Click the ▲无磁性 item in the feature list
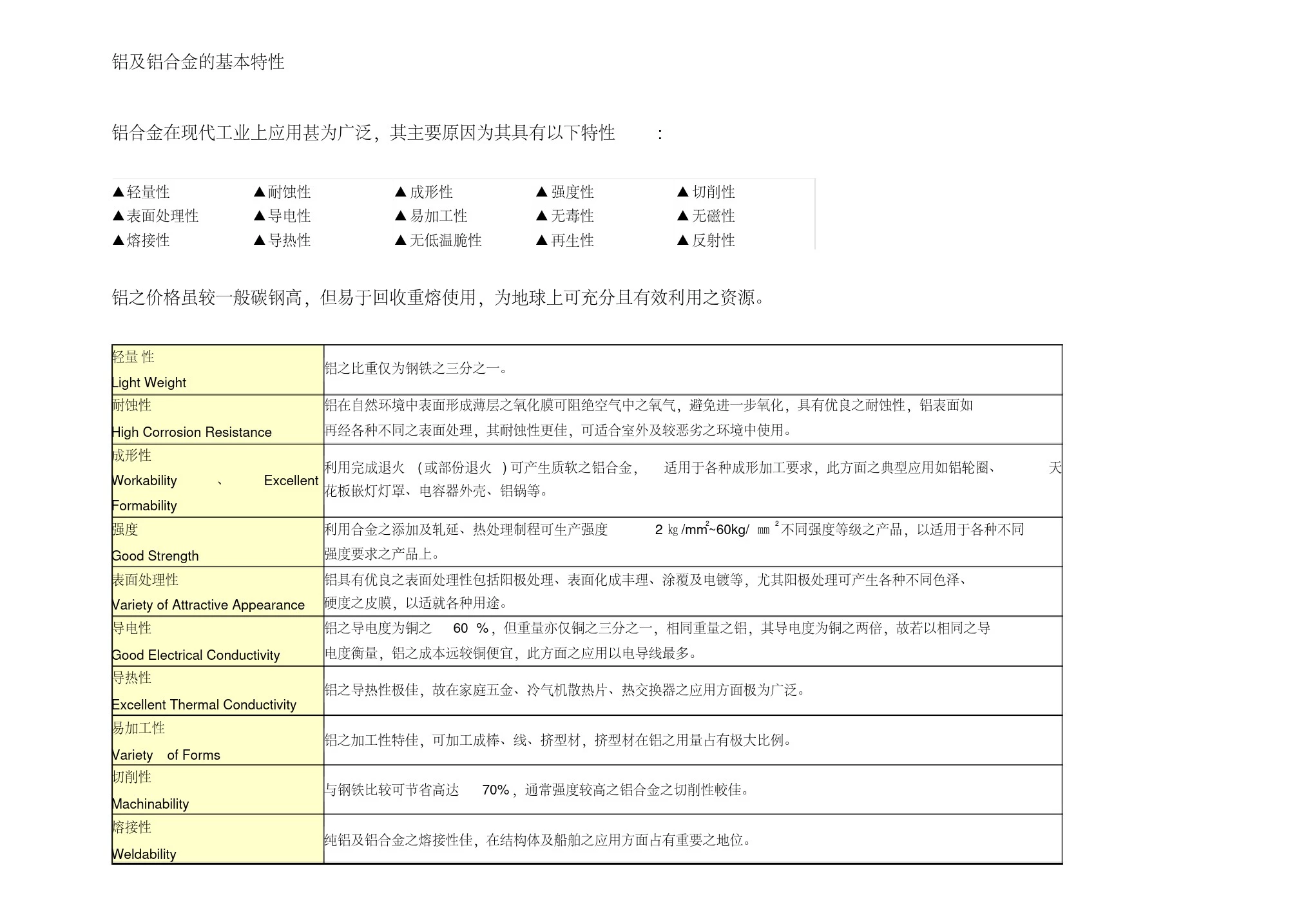The image size is (1308, 924). [x=706, y=216]
